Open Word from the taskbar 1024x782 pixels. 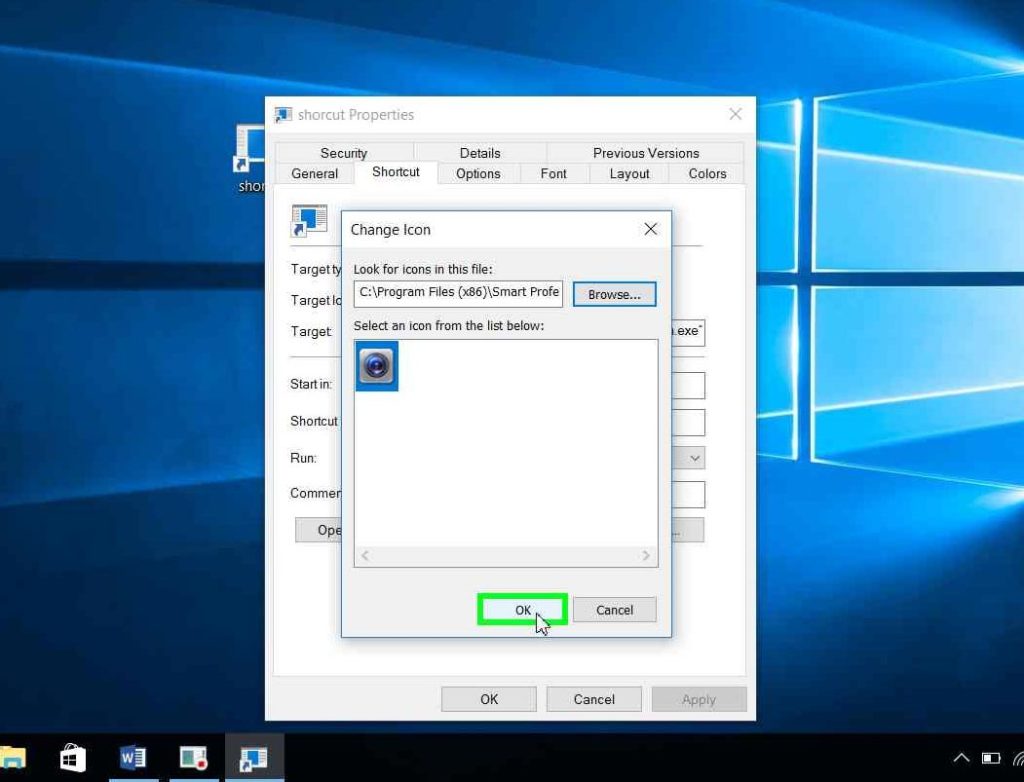point(133,758)
